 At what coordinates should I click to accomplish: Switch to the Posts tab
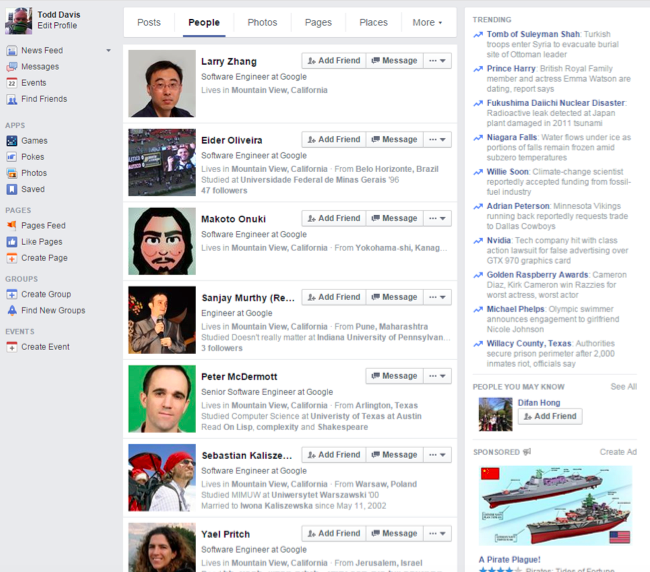tap(149, 22)
